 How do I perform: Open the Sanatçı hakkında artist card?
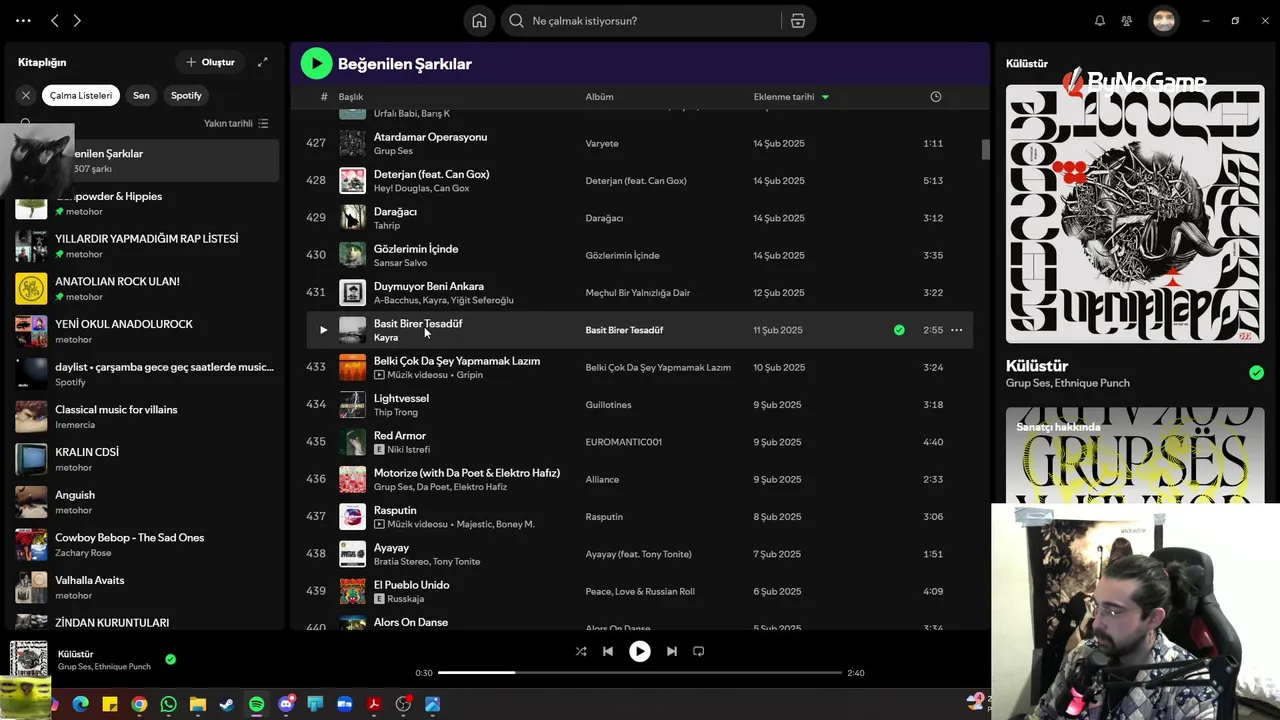click(1135, 455)
